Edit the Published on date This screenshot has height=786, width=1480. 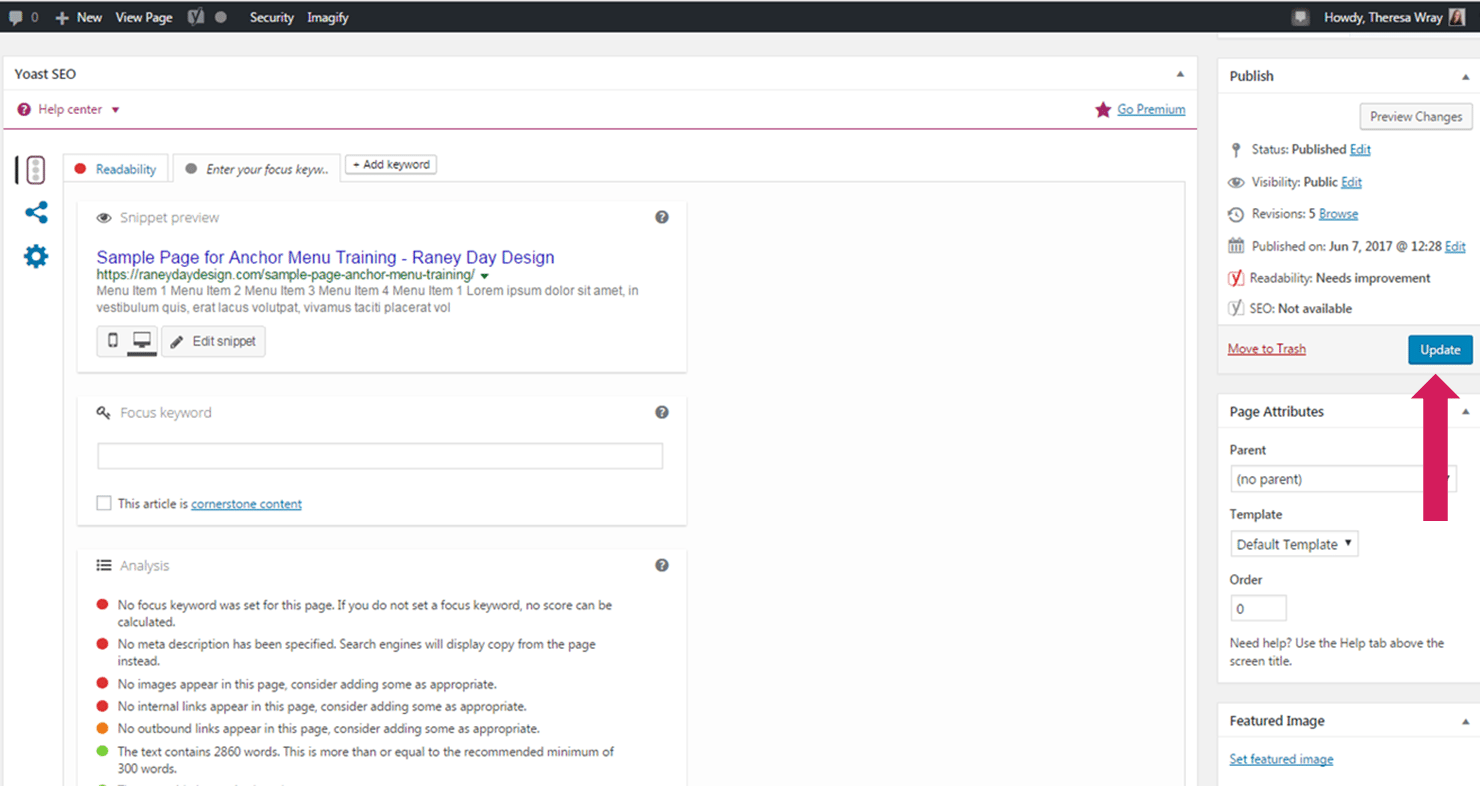(x=1455, y=246)
